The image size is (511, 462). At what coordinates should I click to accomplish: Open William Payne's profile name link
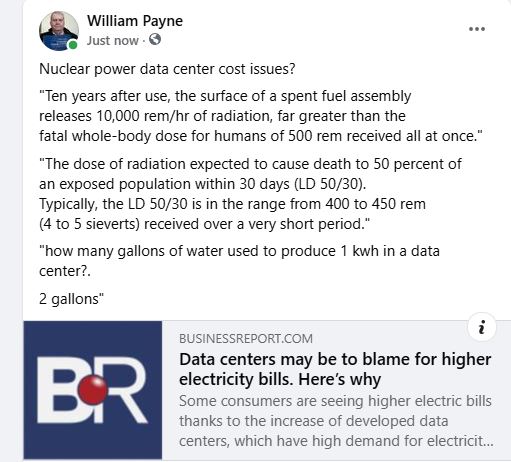135,21
